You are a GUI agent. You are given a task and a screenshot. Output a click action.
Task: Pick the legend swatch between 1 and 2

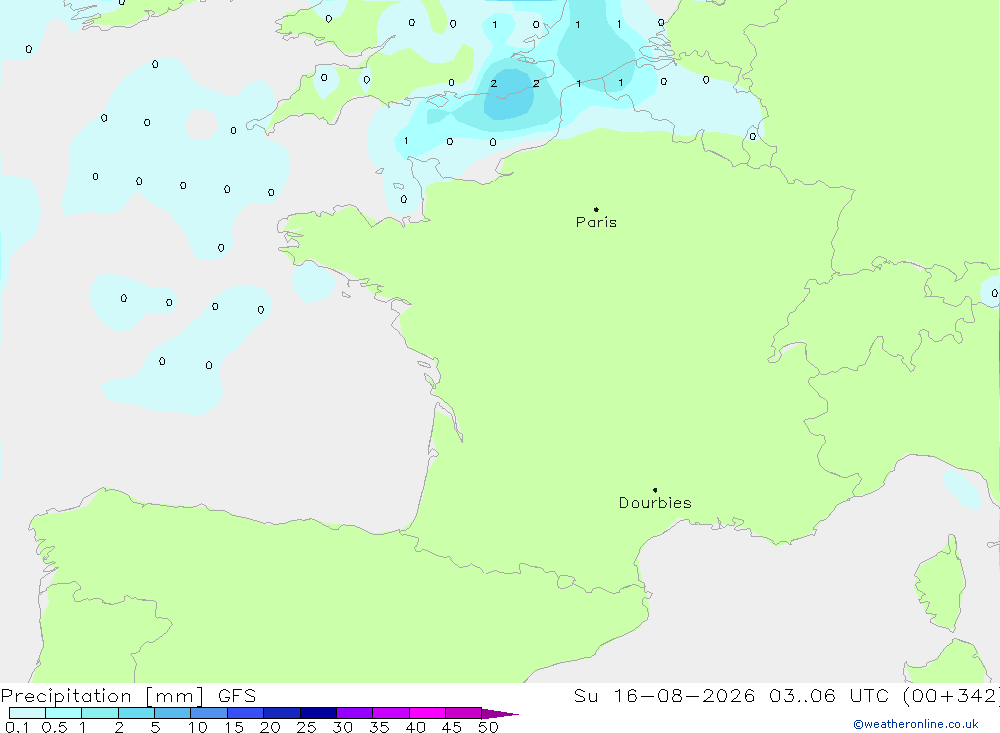pos(100,713)
